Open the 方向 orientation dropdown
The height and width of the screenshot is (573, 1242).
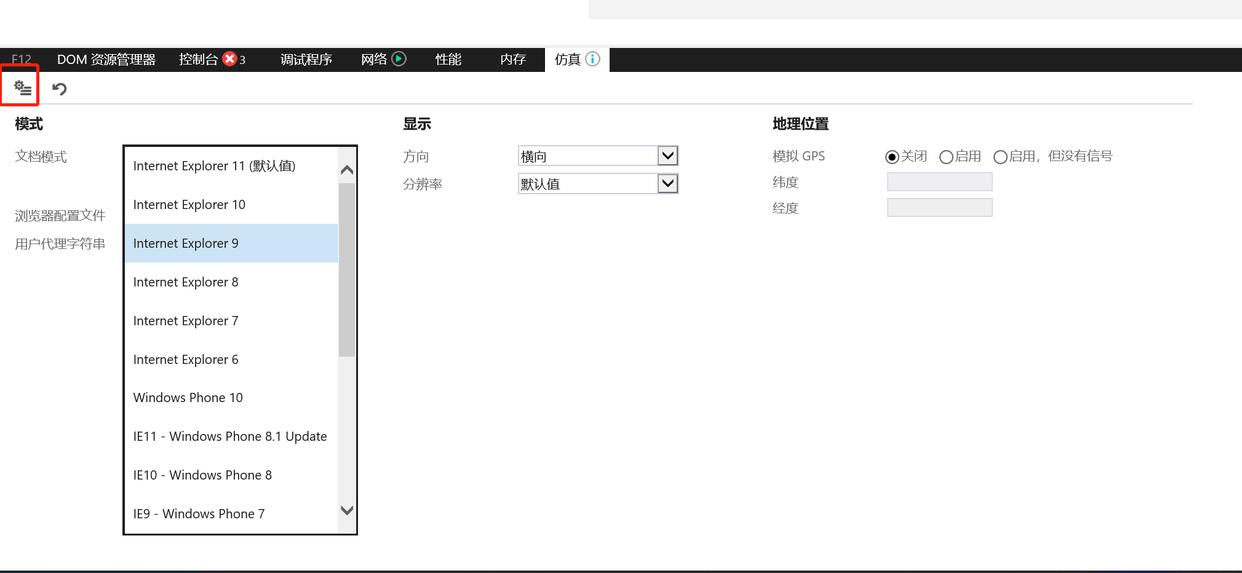pos(598,156)
